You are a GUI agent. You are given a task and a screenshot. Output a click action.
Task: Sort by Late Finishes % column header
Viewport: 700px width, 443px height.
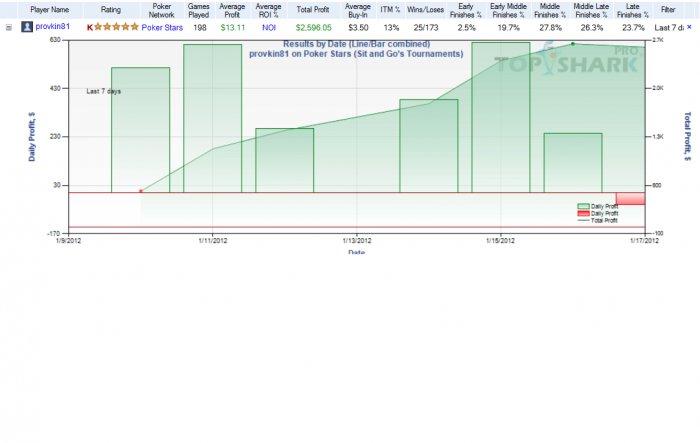point(633,10)
